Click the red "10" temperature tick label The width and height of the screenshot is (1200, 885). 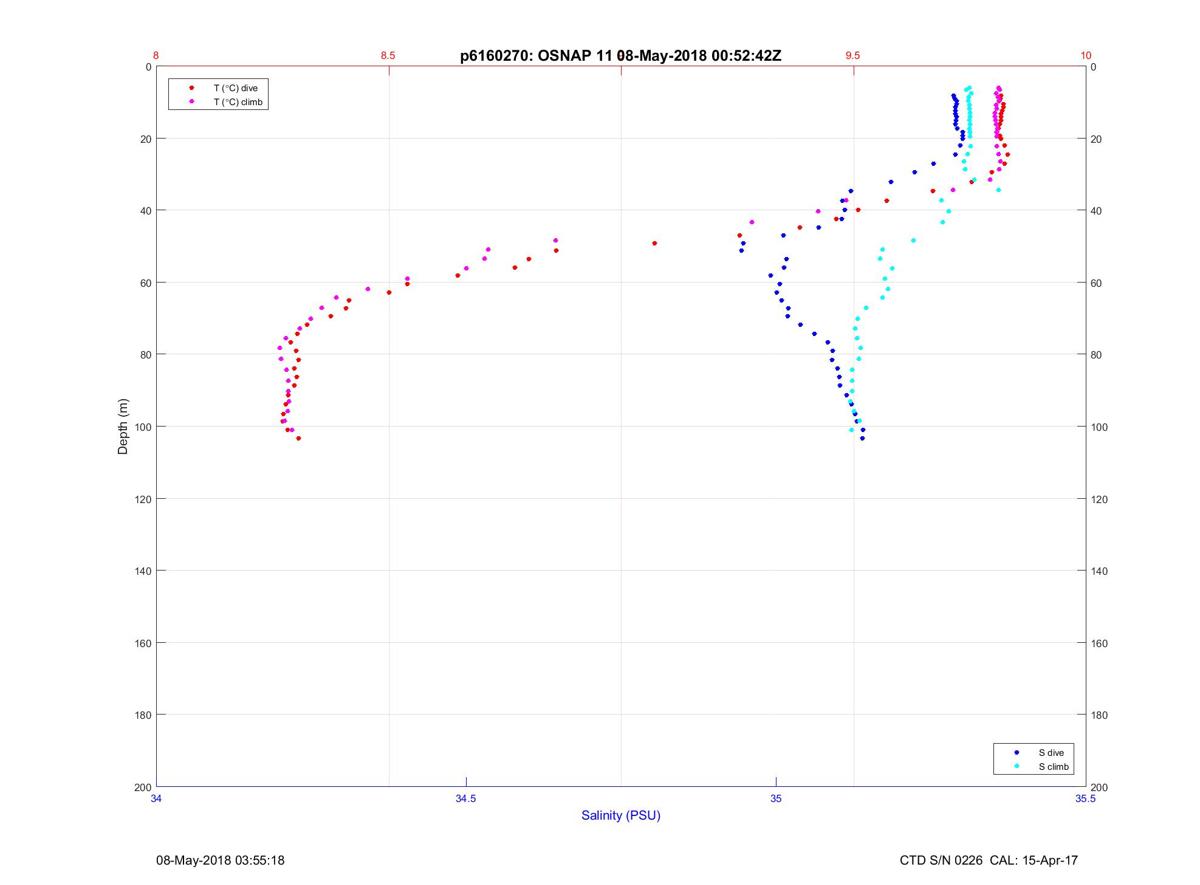coord(1086,56)
